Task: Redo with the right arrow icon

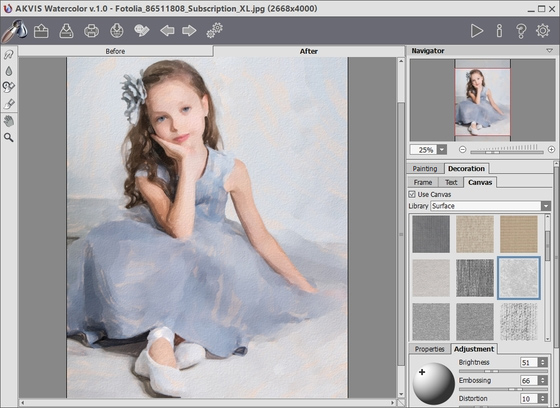Action: [189, 31]
